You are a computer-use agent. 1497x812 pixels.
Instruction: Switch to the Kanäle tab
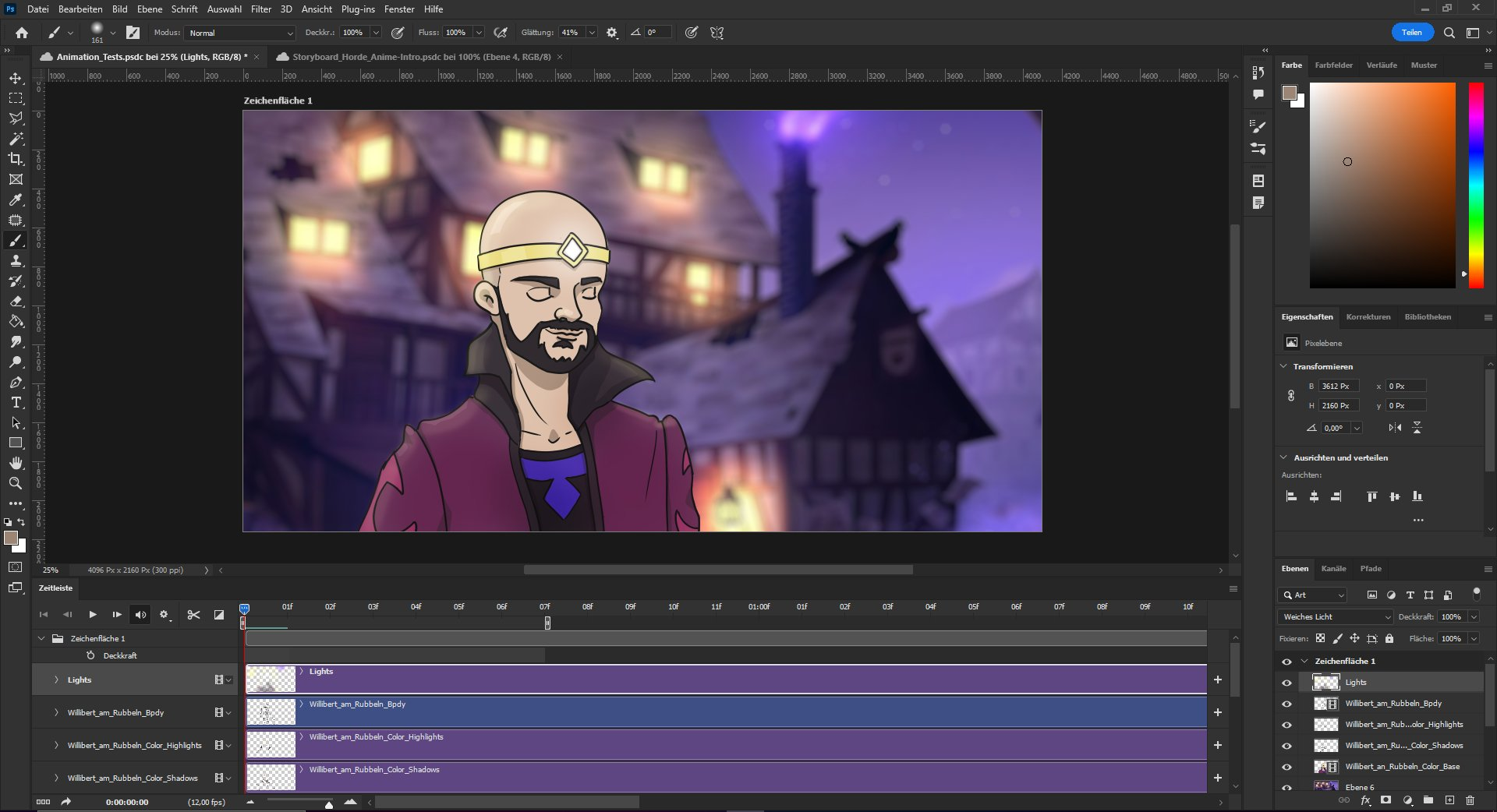(x=1333, y=569)
